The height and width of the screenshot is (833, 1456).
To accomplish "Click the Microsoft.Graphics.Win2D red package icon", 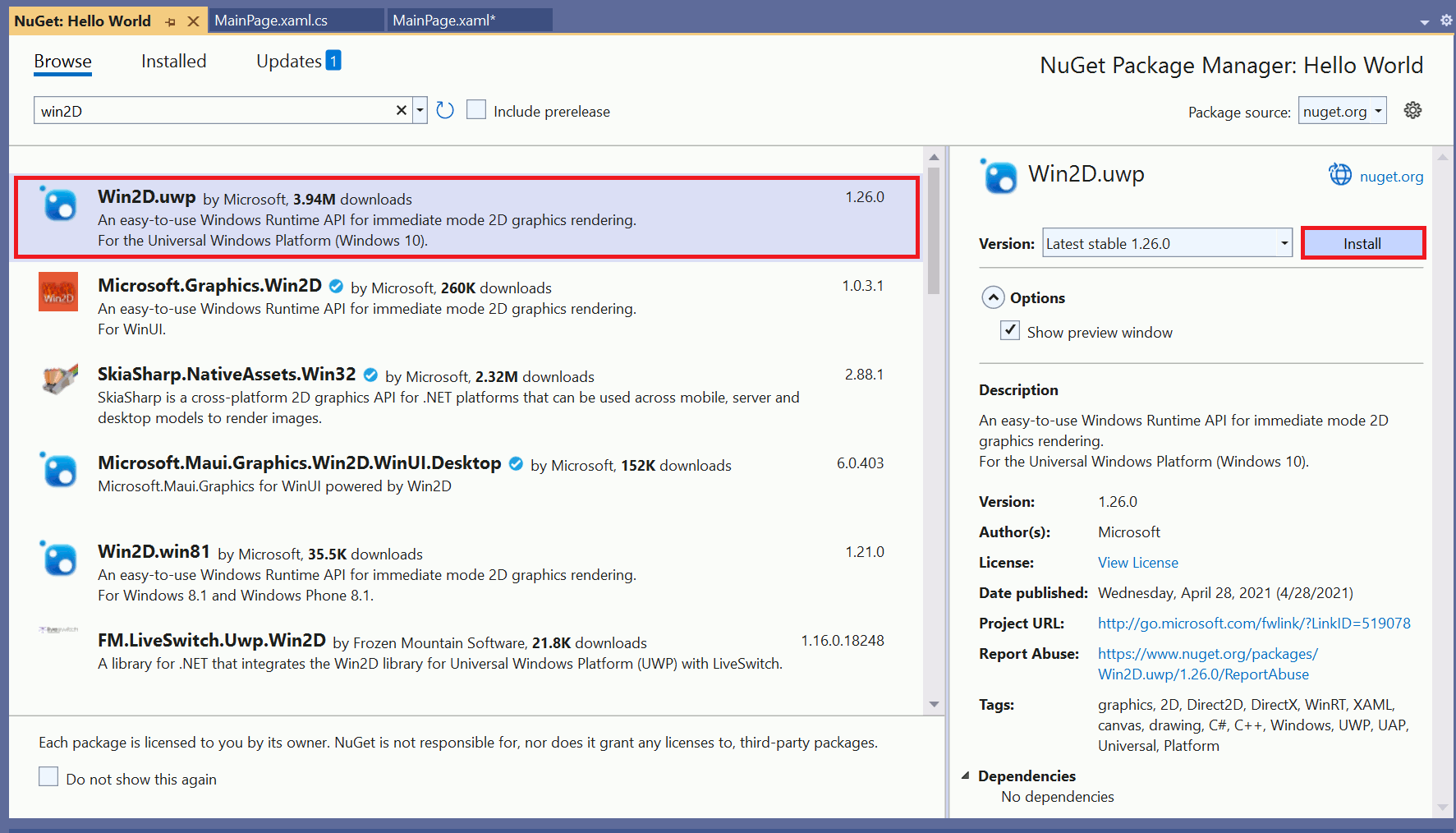I will [x=57, y=292].
